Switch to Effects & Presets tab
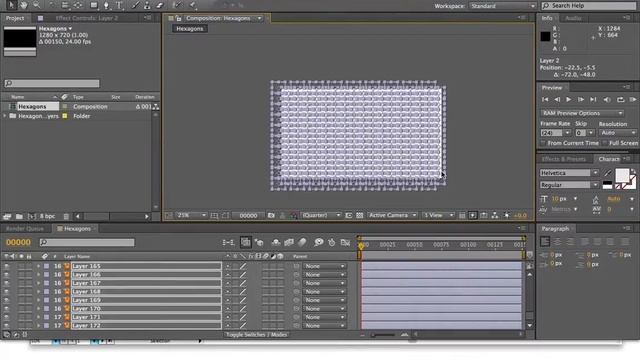 [x=564, y=159]
